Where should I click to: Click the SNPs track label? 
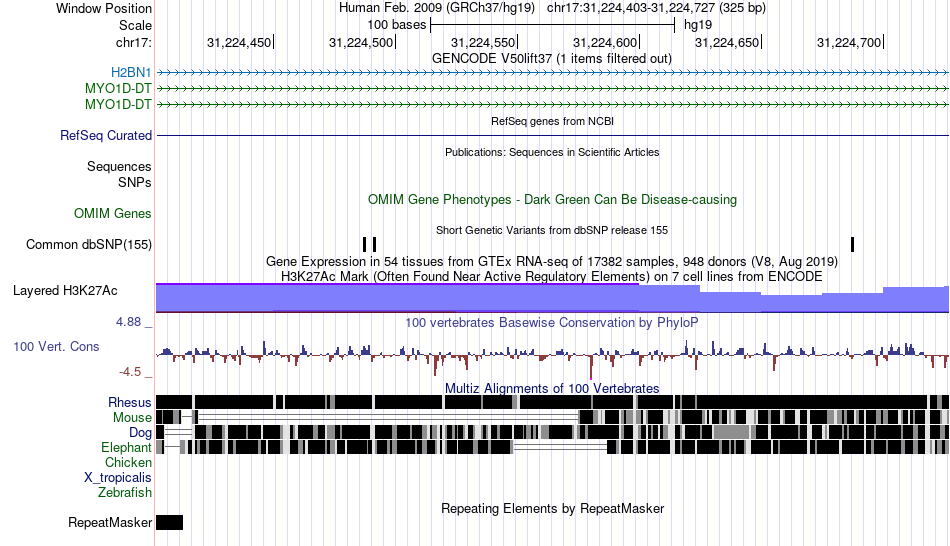(135, 182)
